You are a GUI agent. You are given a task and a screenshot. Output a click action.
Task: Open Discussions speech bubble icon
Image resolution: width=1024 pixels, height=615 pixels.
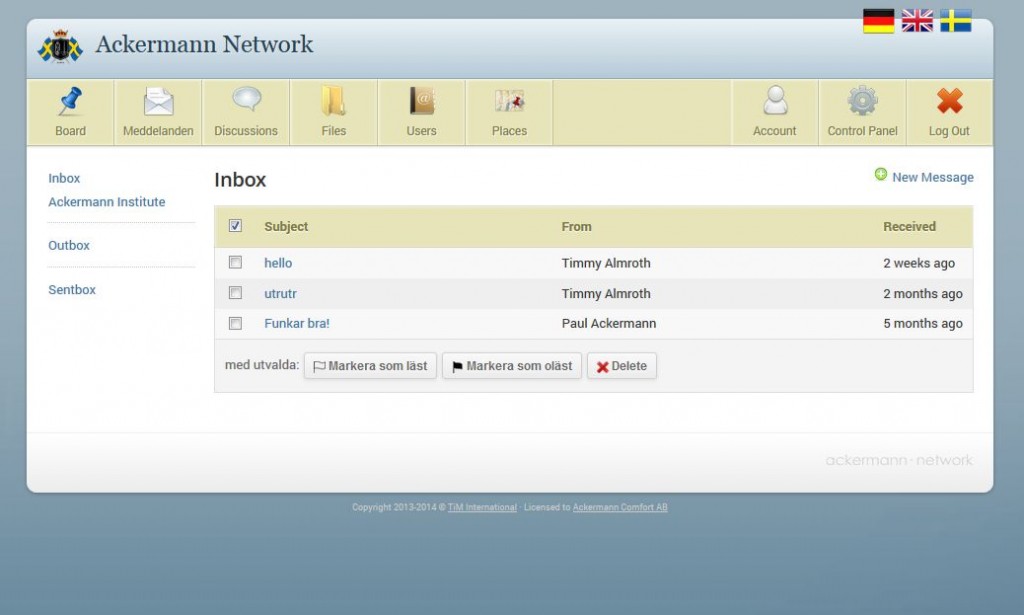246,101
